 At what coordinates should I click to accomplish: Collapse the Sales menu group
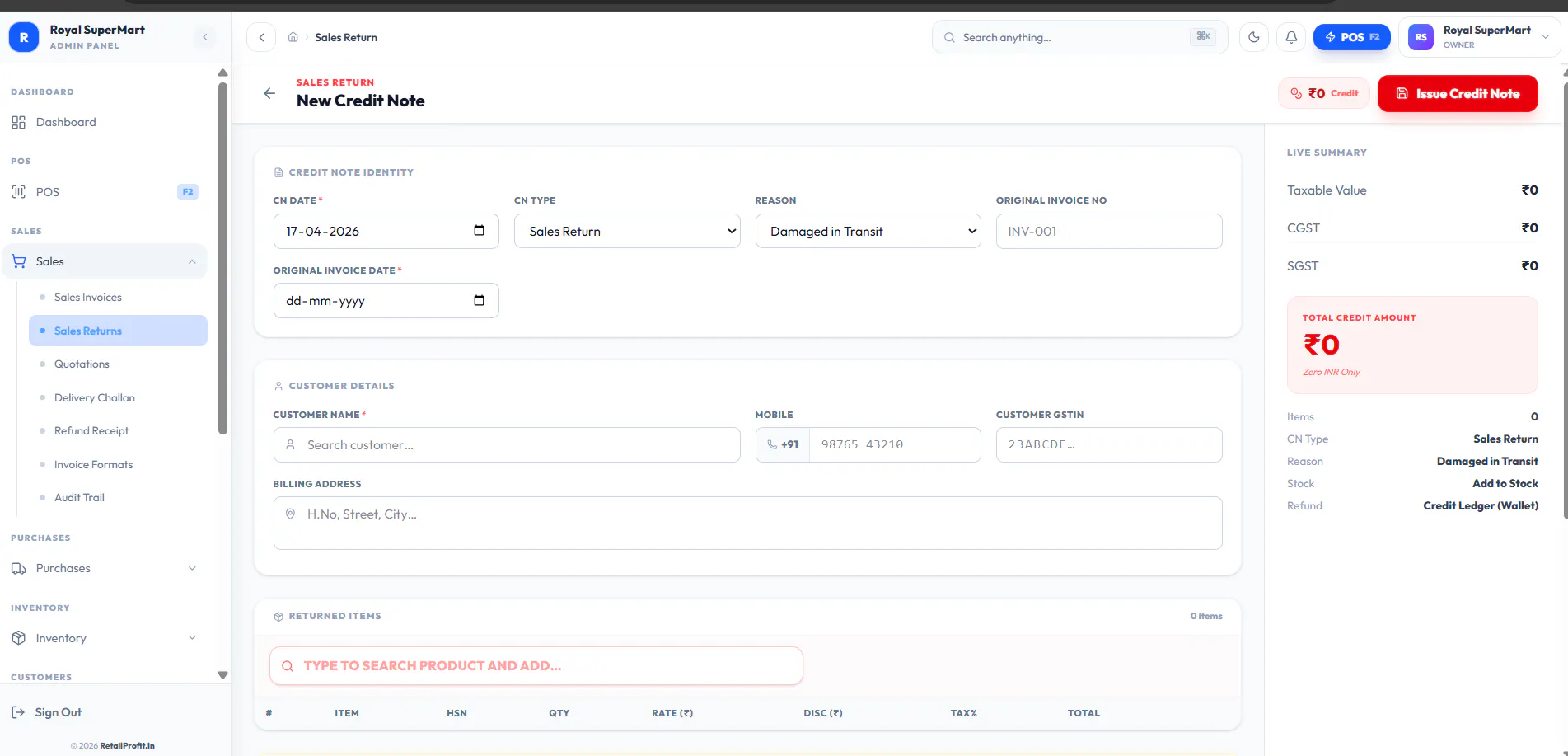[x=104, y=261]
